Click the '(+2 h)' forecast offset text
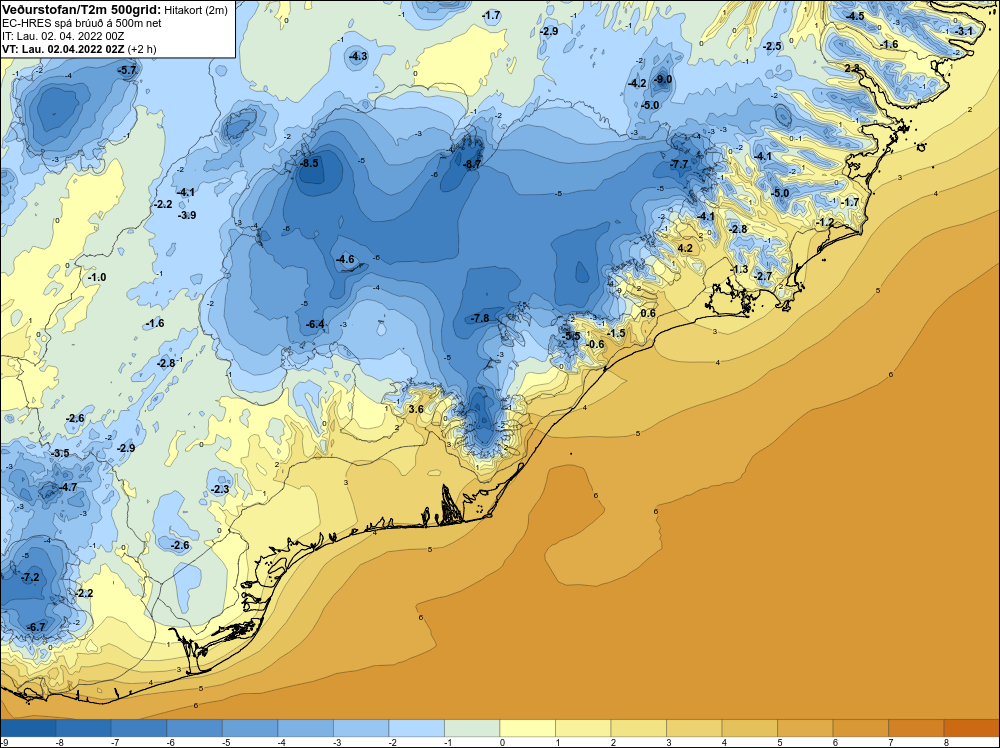The height and width of the screenshot is (748, 1000). (142, 49)
